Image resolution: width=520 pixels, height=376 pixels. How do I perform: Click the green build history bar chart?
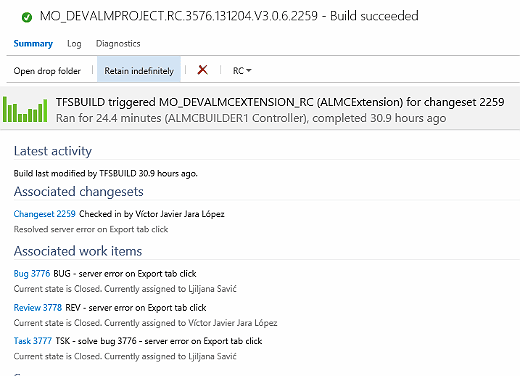point(25,109)
